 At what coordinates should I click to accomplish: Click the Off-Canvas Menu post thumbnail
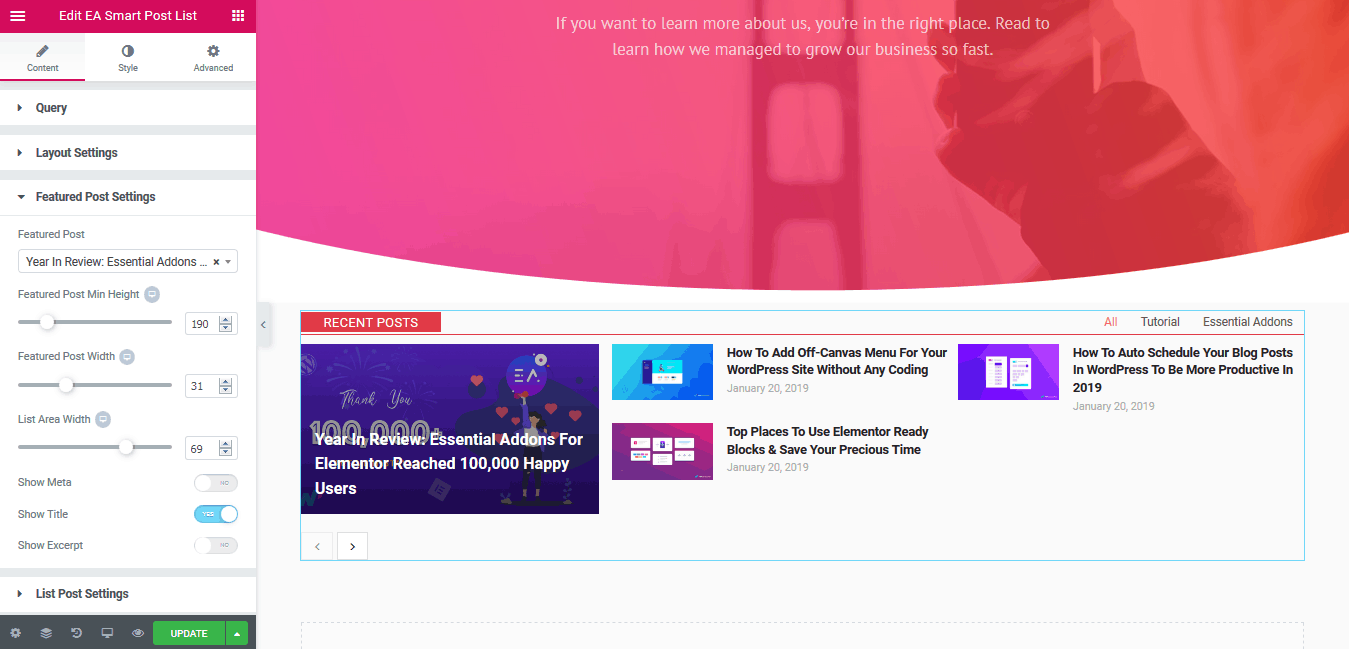[x=662, y=372]
